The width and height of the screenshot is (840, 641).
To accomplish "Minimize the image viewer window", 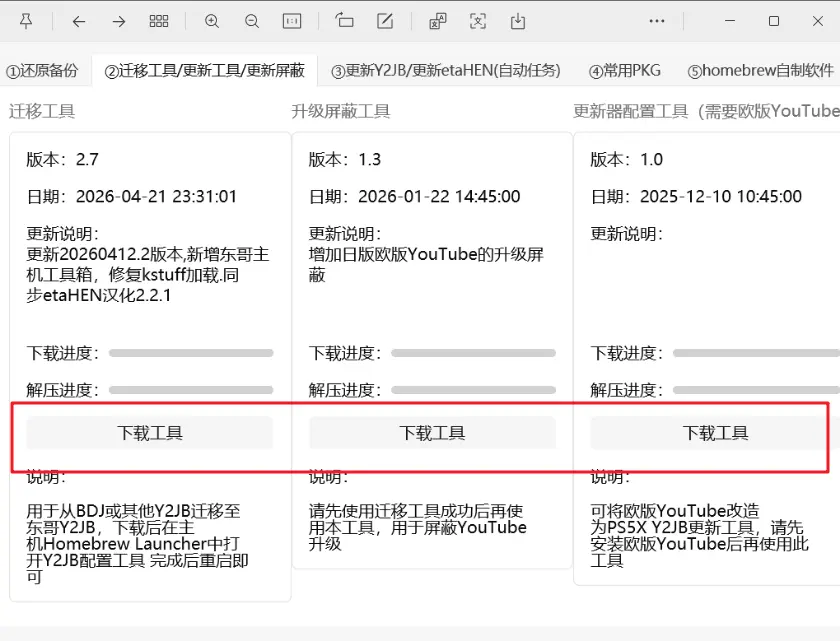I will pos(730,21).
